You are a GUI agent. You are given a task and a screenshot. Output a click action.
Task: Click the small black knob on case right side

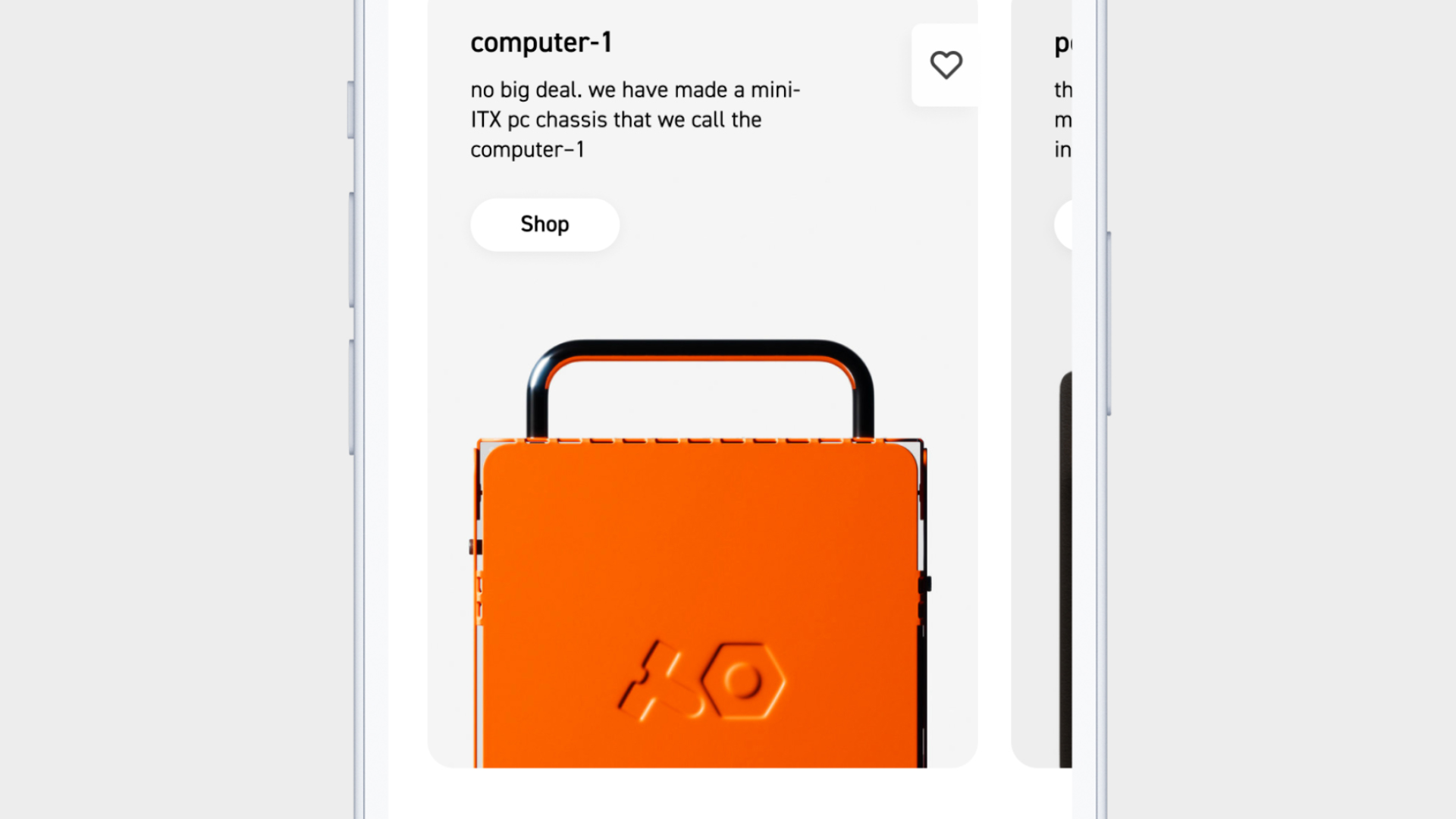click(x=924, y=584)
